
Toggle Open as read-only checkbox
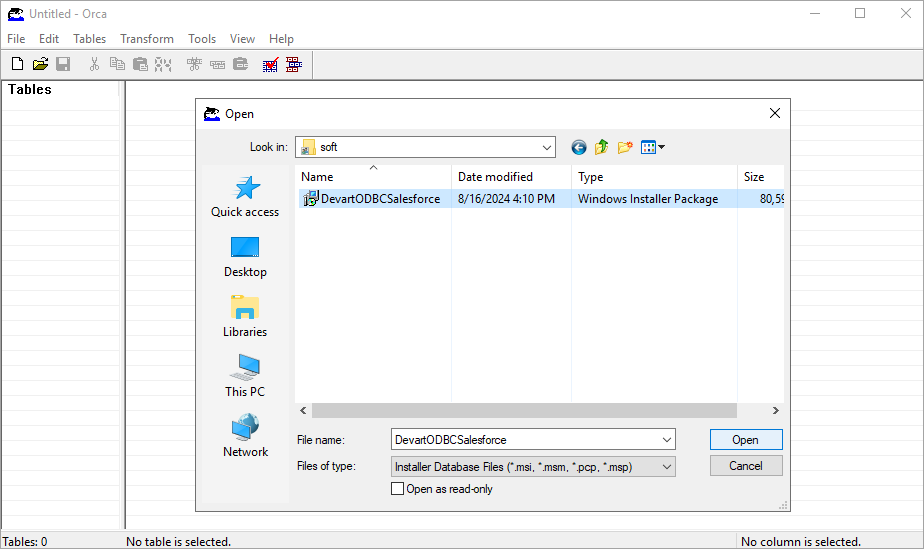point(398,488)
